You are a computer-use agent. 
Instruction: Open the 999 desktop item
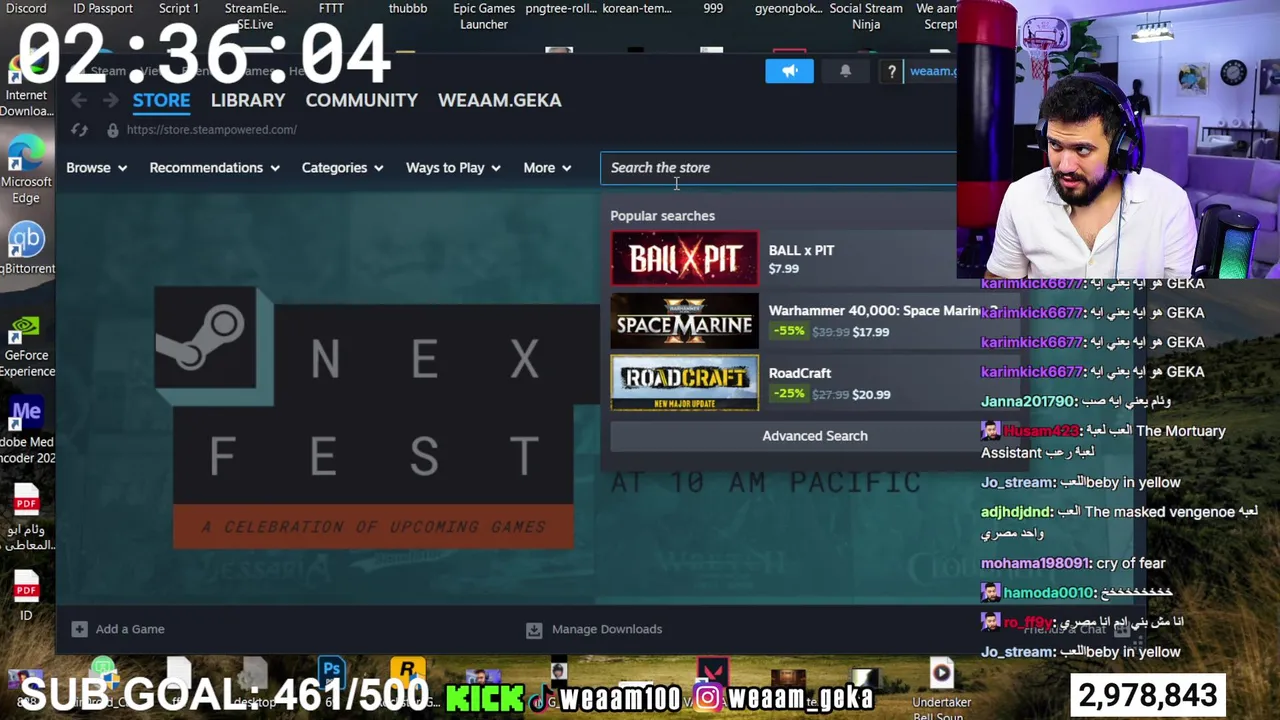click(713, 8)
